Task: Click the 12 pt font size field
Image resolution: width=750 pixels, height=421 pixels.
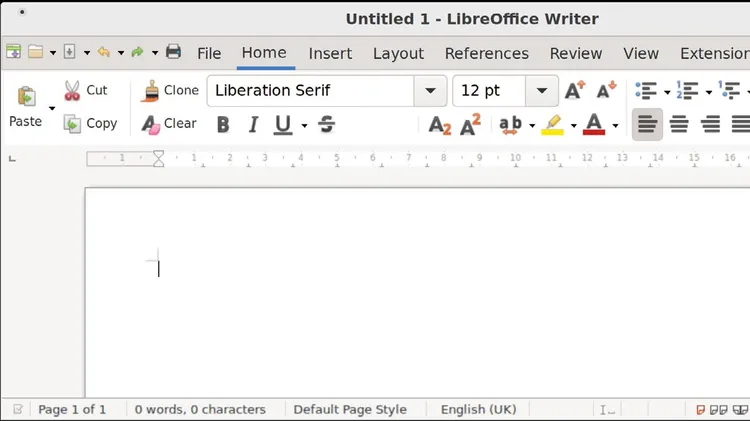Action: point(489,90)
